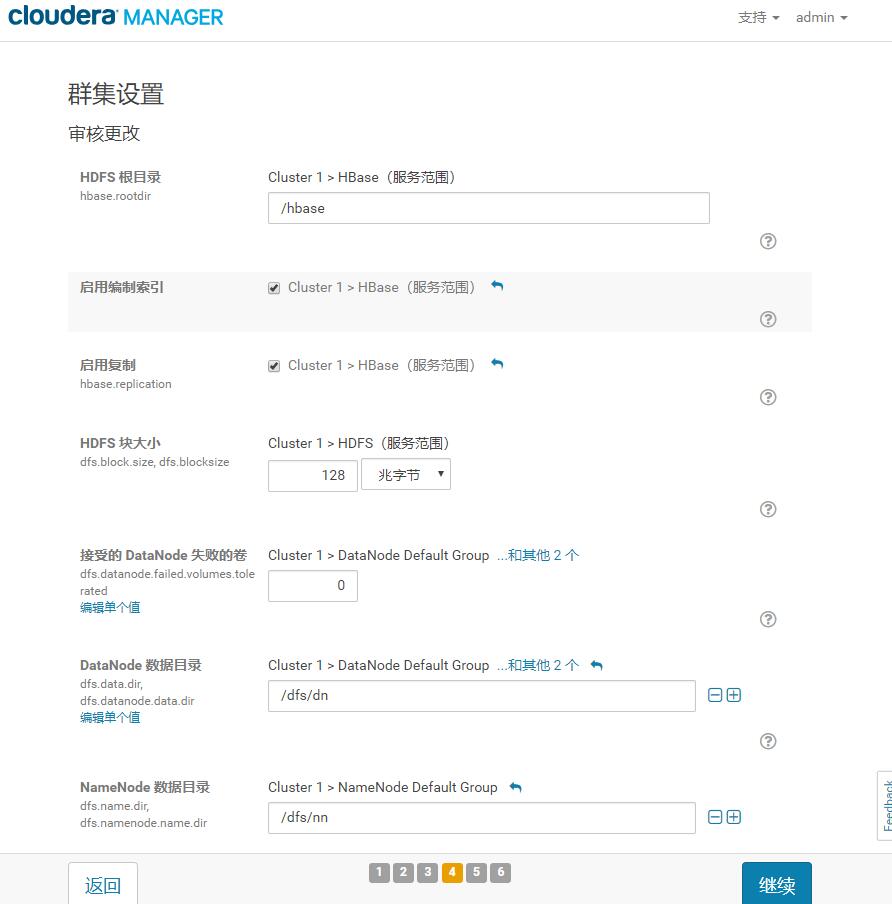Reset NameNode data directory to default

516,787
